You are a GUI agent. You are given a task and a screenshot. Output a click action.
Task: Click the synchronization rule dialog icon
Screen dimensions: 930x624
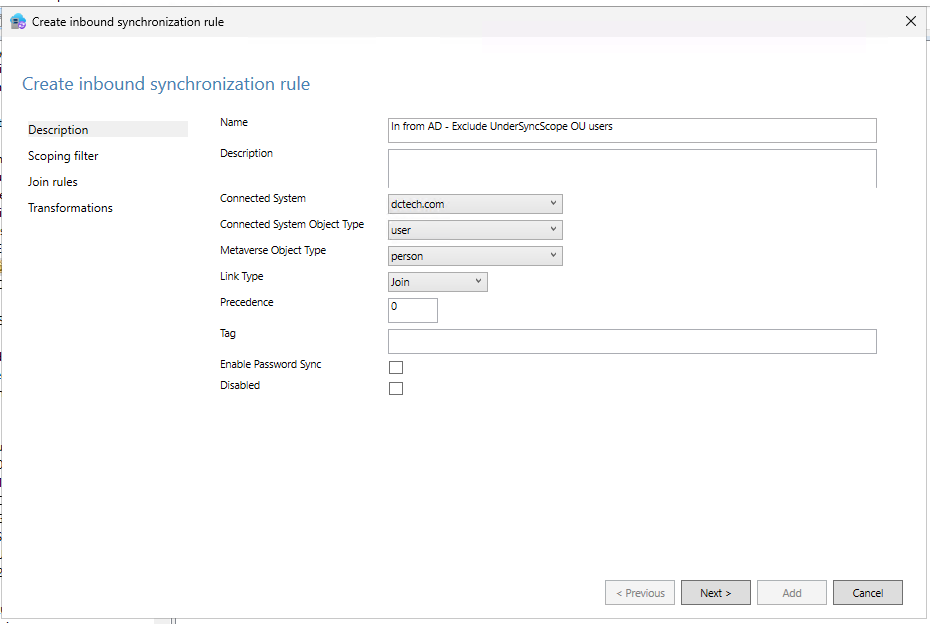coord(18,21)
